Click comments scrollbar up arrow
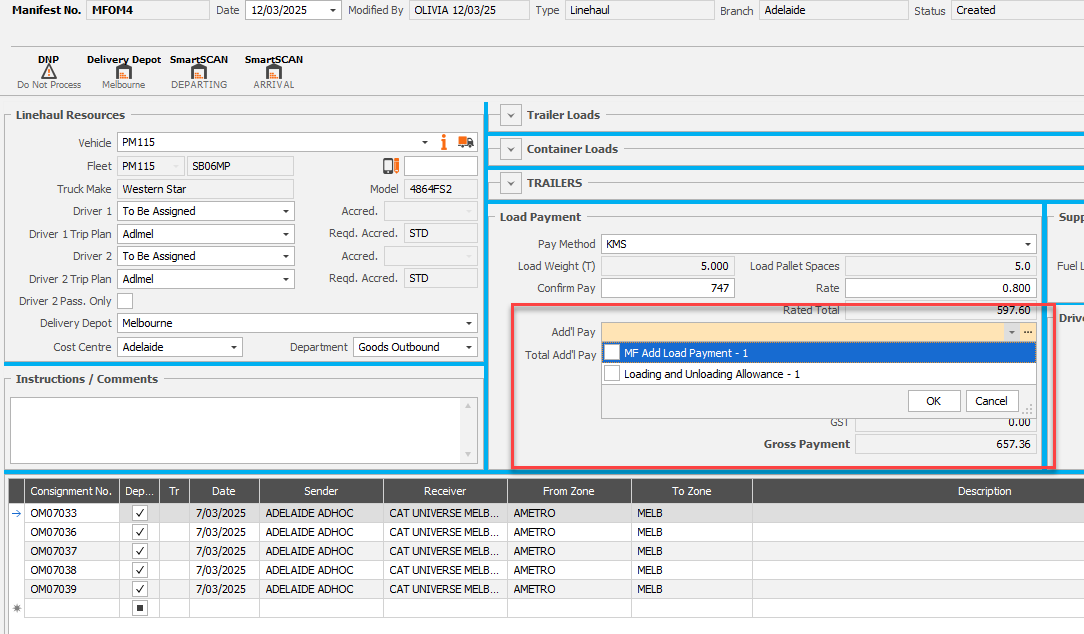Viewport: 1084px width, 634px height. pyautogui.click(x=468, y=406)
